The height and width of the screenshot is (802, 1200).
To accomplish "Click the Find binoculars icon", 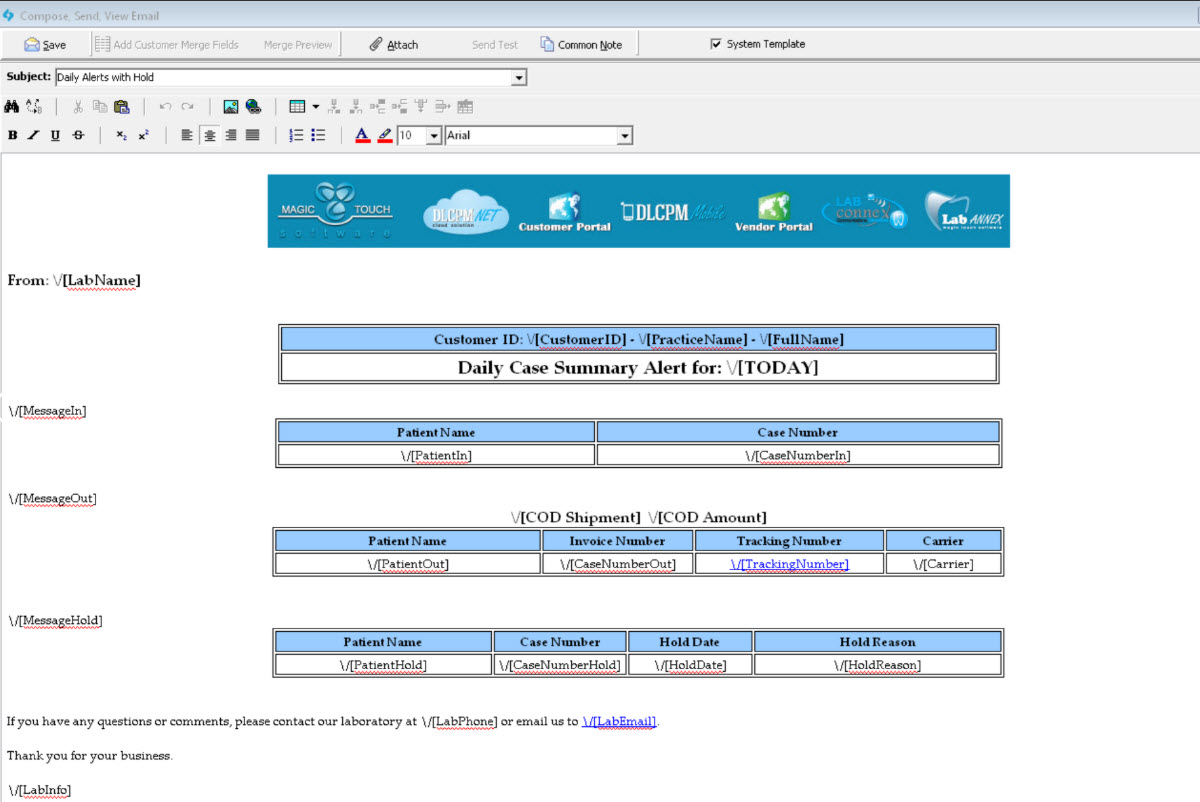I will coord(12,106).
